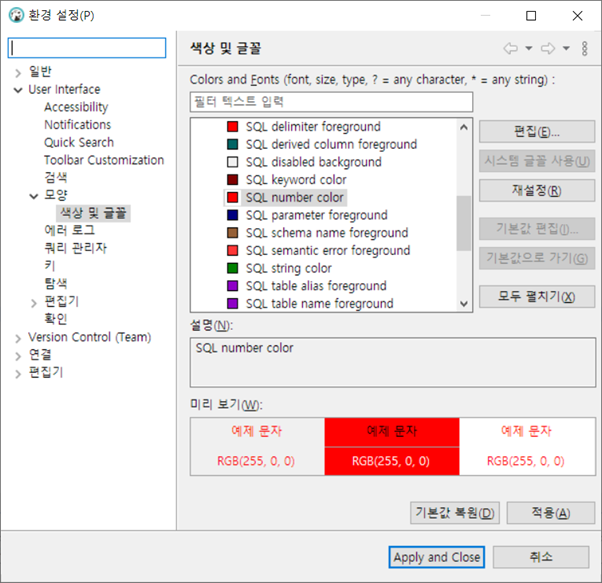Click the white swatch for SQL disabled background
This screenshot has height=583, width=602.
(232, 162)
